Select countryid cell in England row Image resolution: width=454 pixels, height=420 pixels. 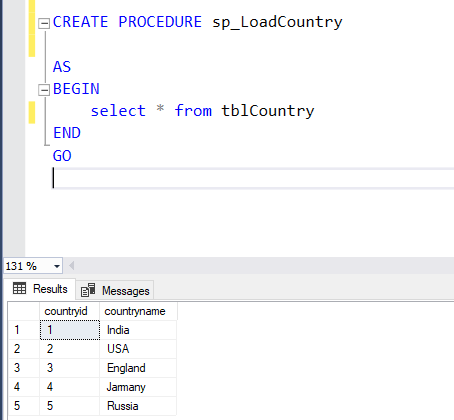tap(70, 368)
